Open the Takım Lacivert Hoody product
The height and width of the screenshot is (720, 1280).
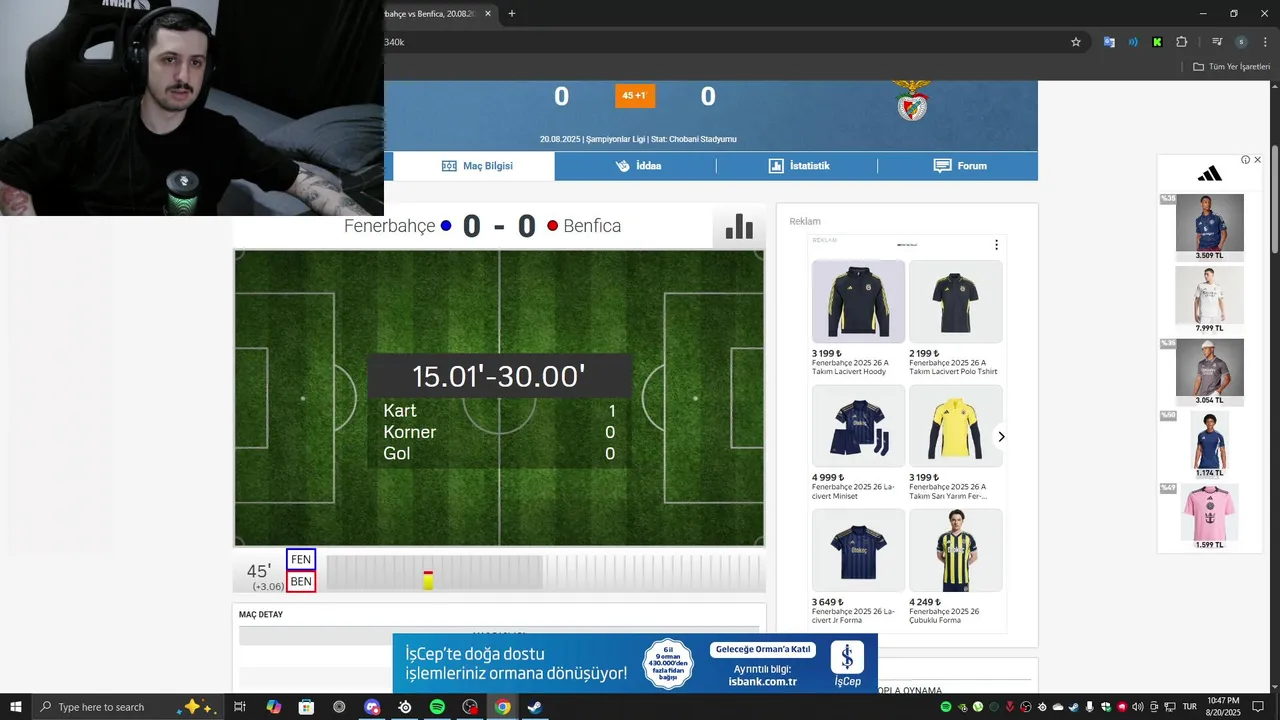pyautogui.click(x=858, y=318)
